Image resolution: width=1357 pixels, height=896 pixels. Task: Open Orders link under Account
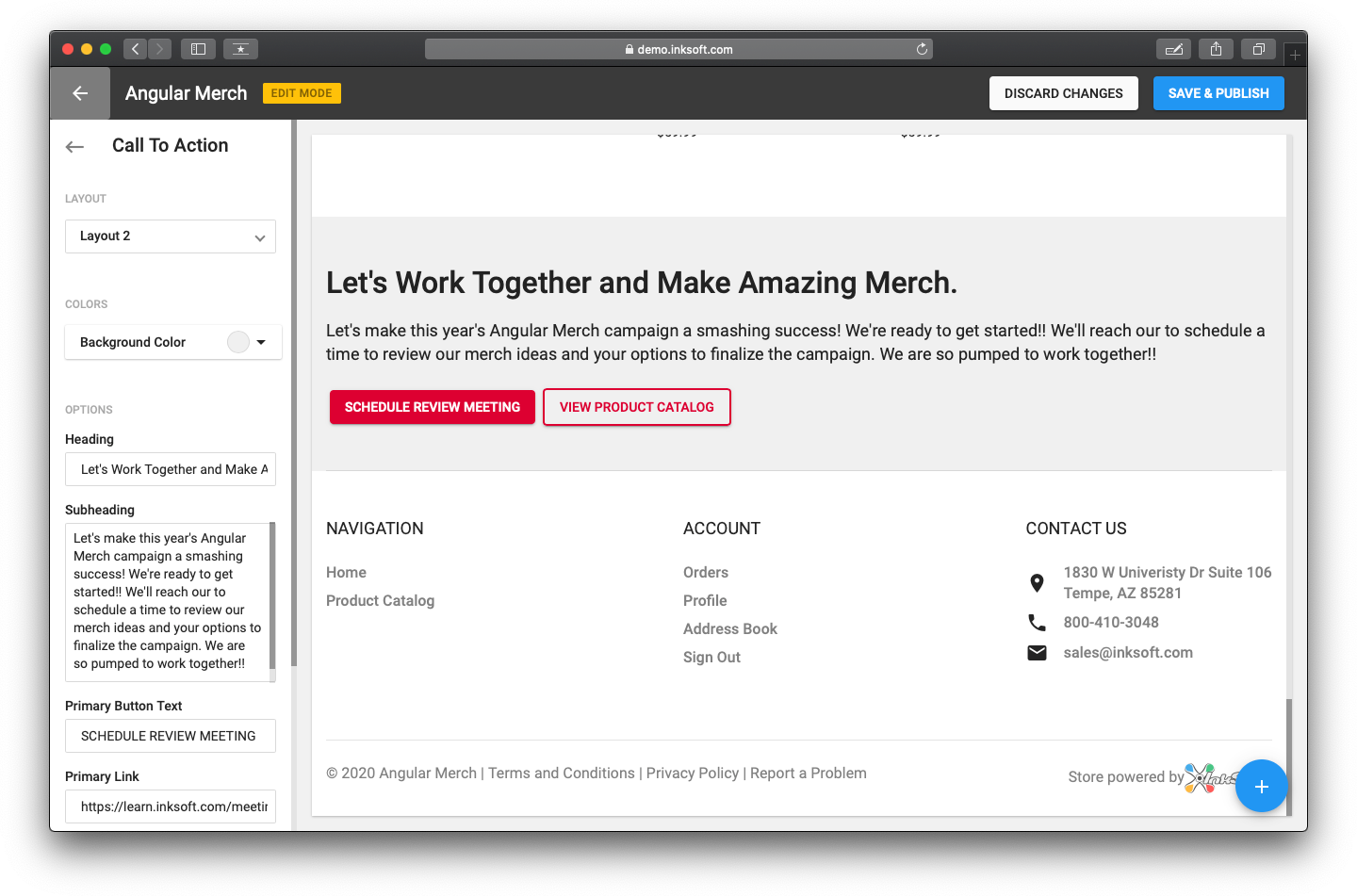click(706, 573)
